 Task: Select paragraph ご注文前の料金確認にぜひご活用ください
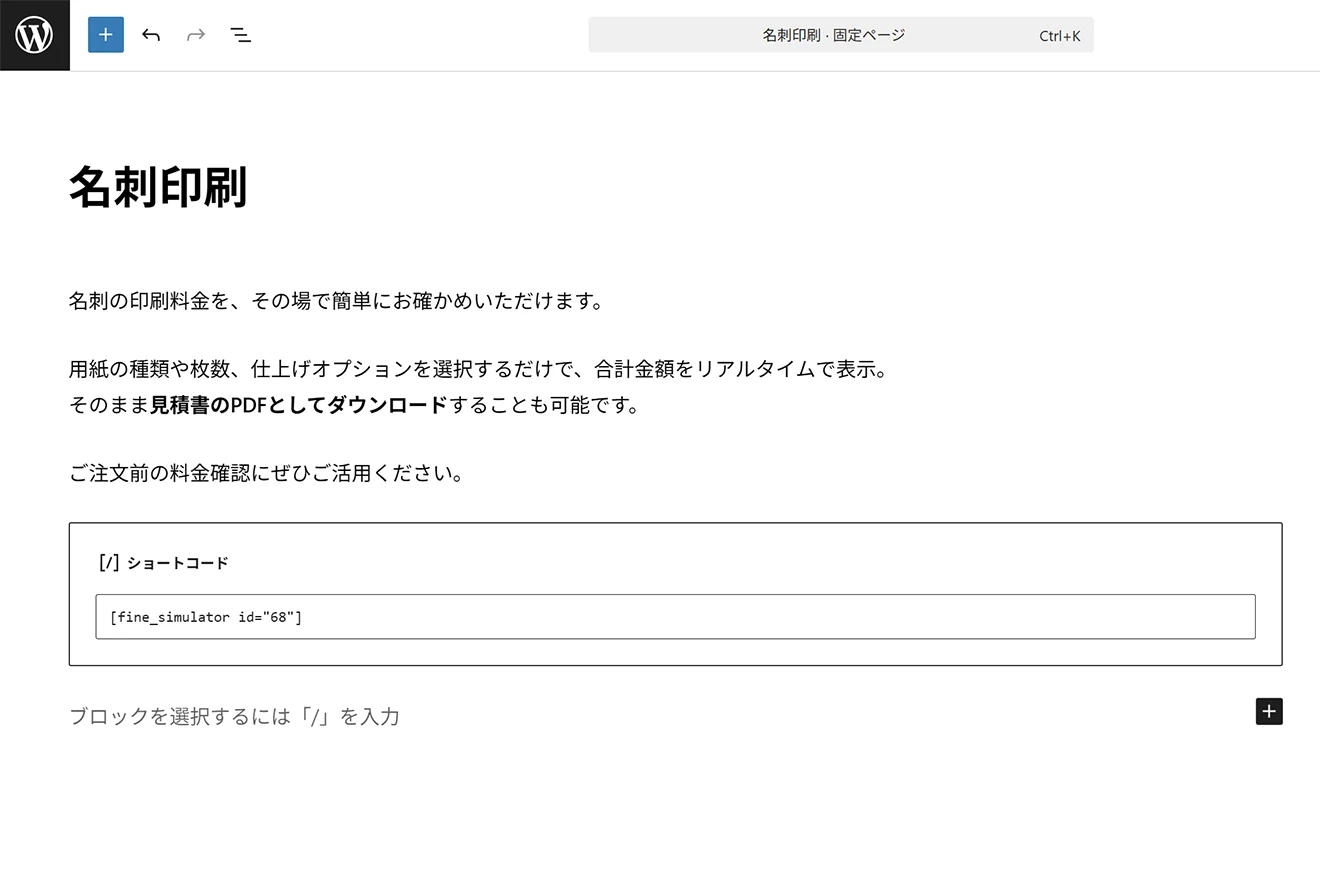click(x=266, y=473)
